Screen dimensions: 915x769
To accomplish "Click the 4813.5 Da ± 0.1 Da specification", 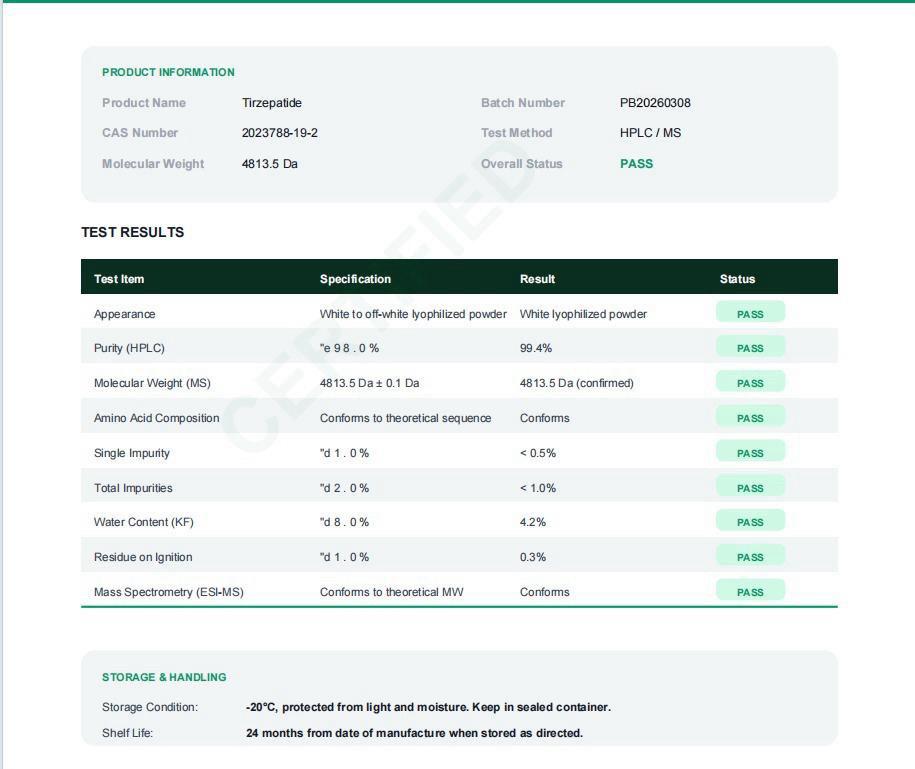I will pyautogui.click(x=369, y=383).
